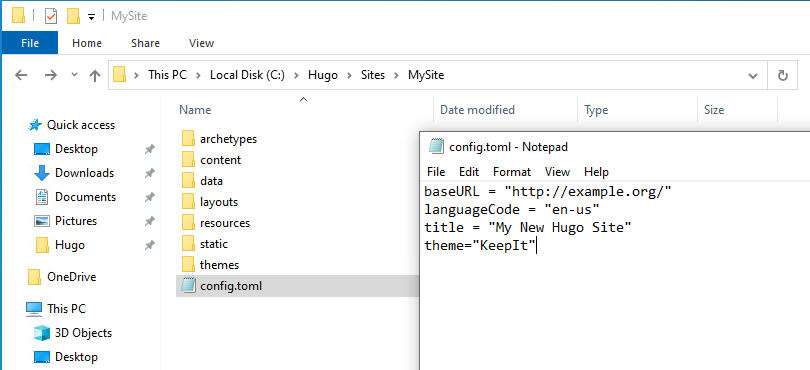
Task: Click the archetypes folder icon
Action: click(x=188, y=138)
